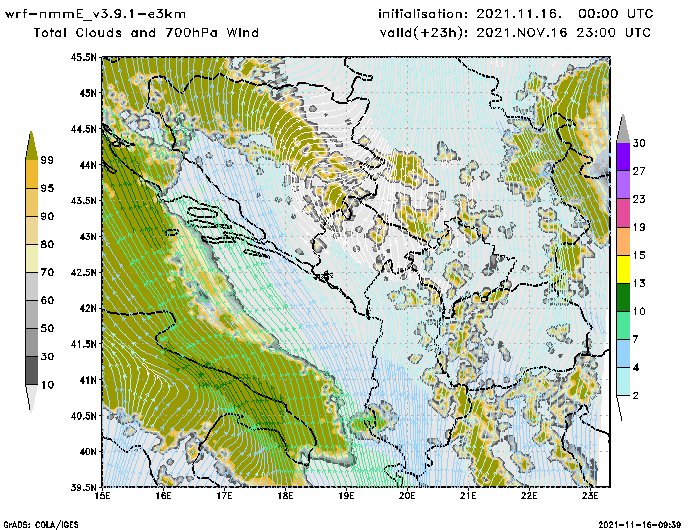Image resolution: width=700 pixels, height=530 pixels.
Task: Click the '19E' longitude label
Action: click(x=346, y=496)
